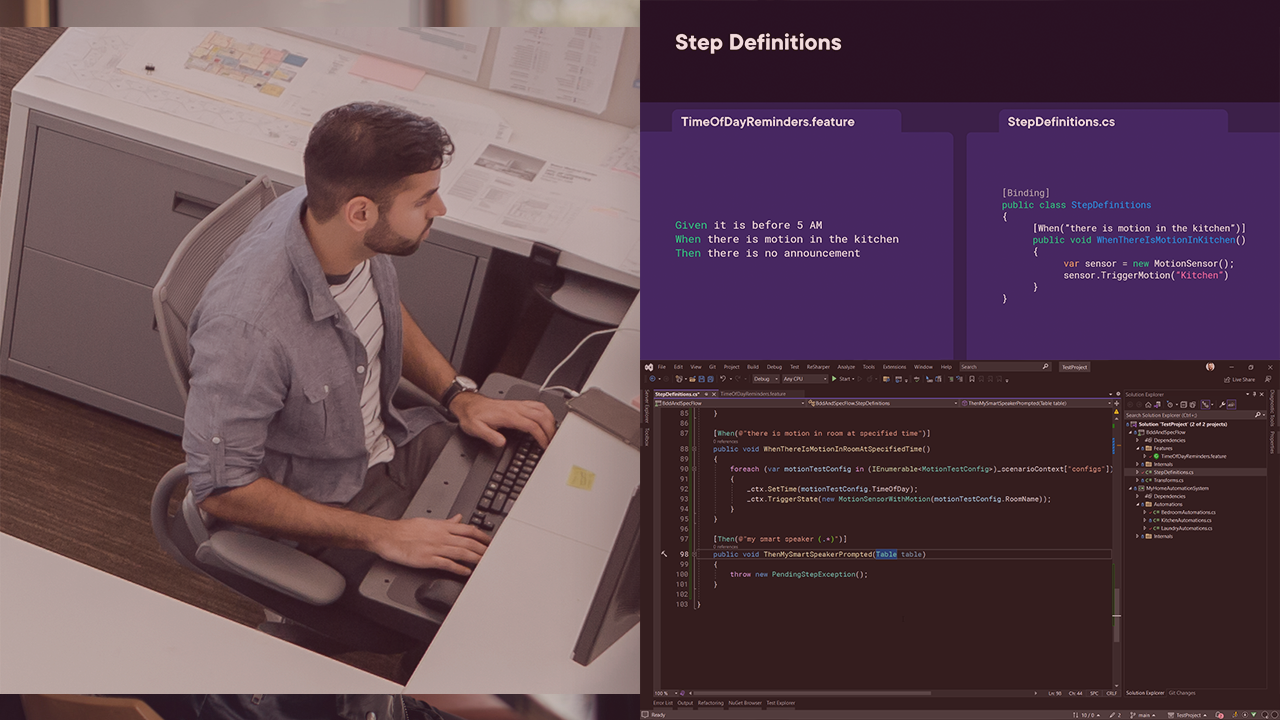Toggle the Show All Files icon in Solution Explorer
The height and width of the screenshot is (720, 1280).
click(x=1192, y=404)
